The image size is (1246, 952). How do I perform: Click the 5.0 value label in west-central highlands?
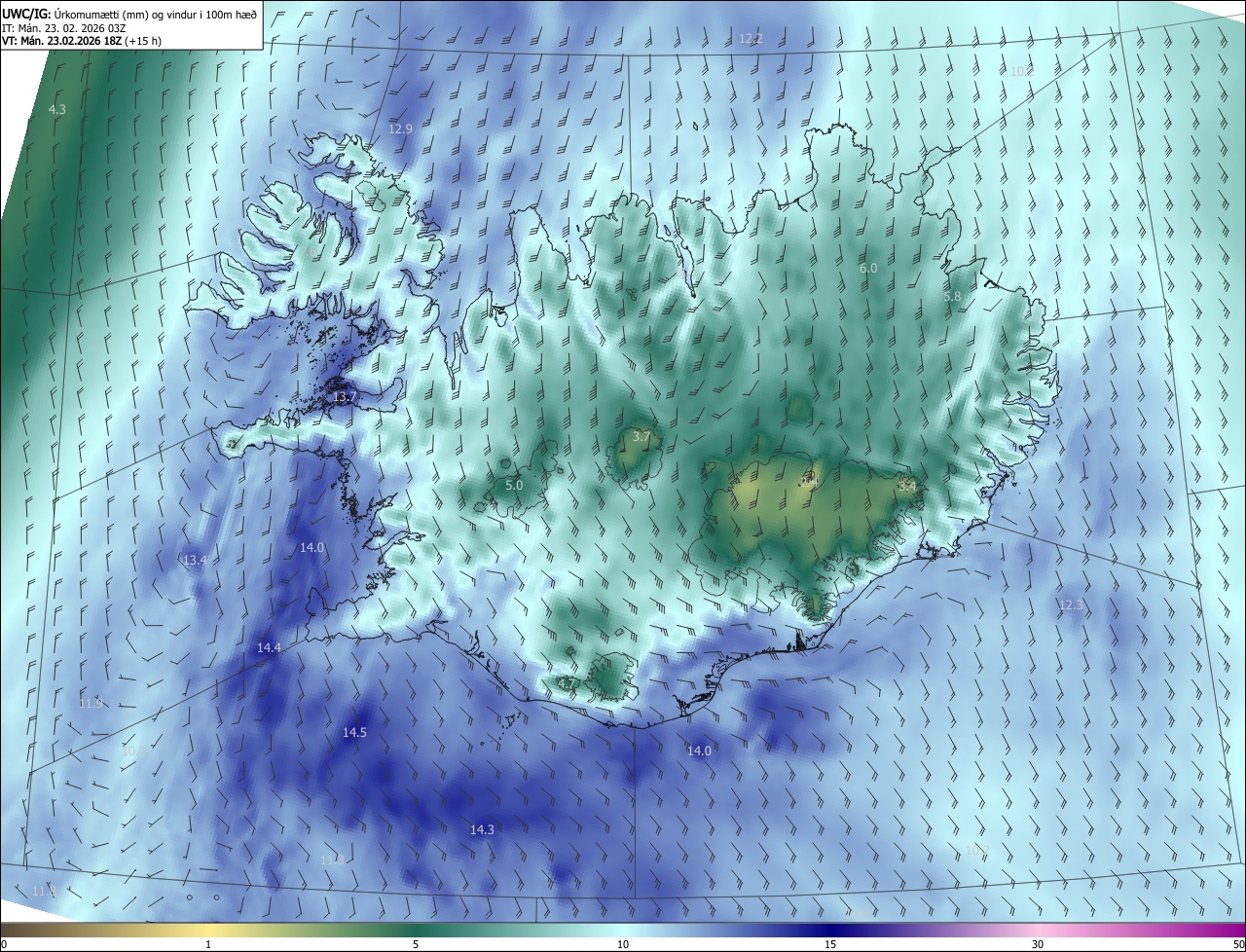[x=514, y=485]
